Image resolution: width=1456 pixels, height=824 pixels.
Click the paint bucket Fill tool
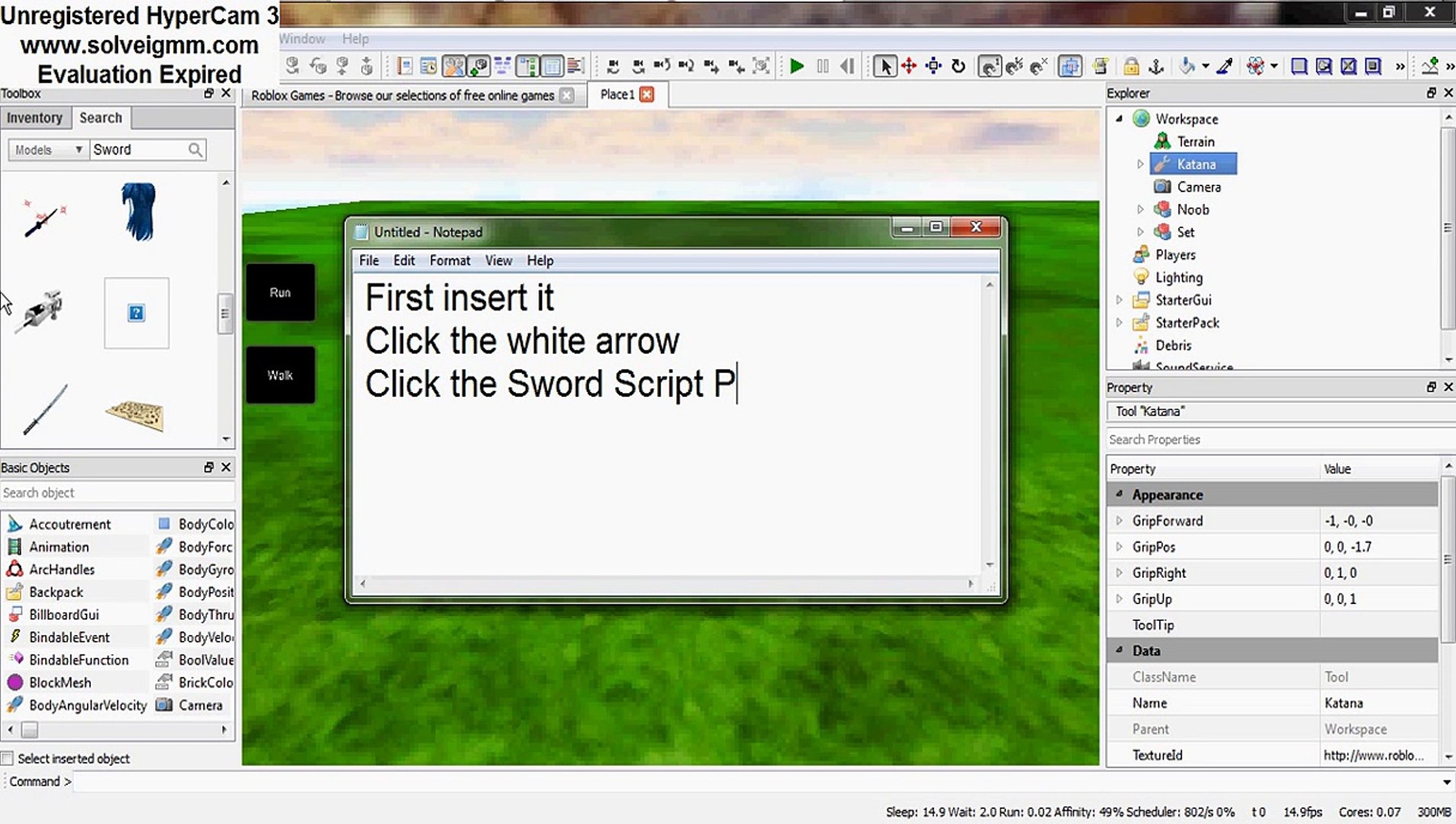coord(1187,66)
